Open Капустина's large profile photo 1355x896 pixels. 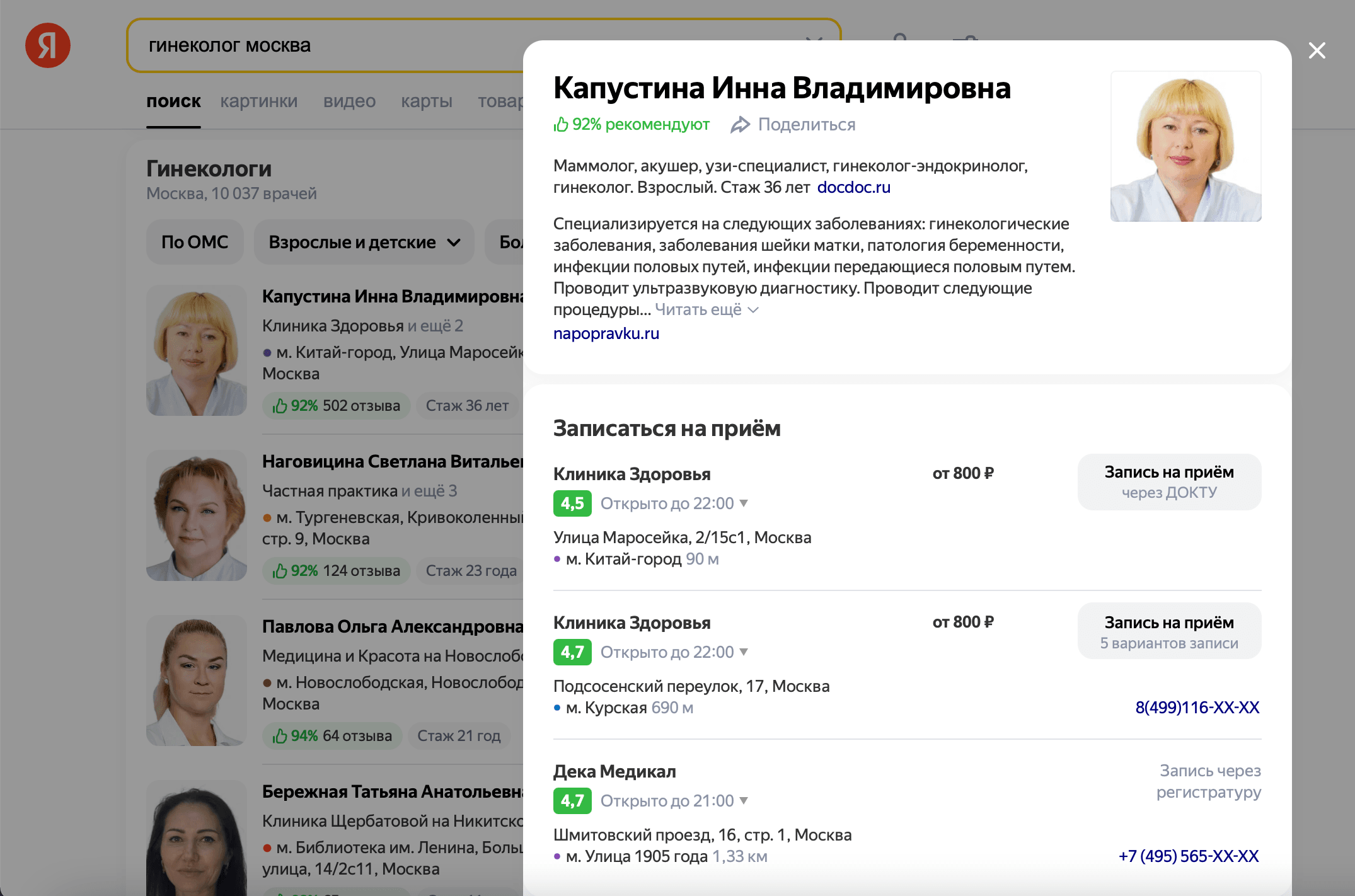click(x=1185, y=146)
